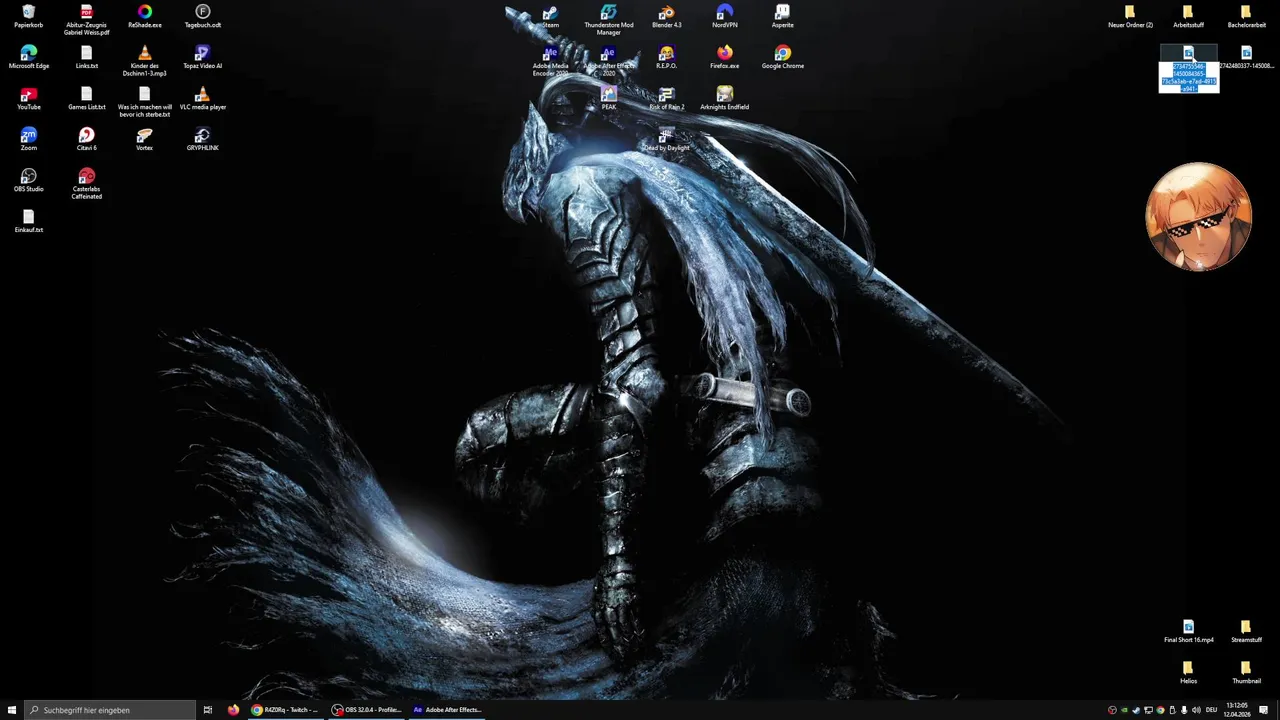Select the Zoom desktop shortcut

28,139
